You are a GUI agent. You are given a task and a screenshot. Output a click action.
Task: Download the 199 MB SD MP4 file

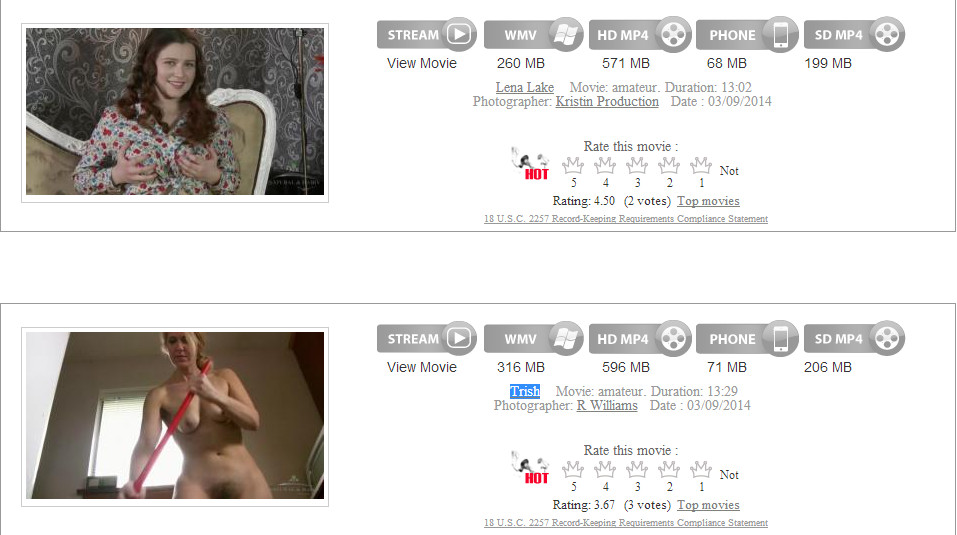(854, 35)
